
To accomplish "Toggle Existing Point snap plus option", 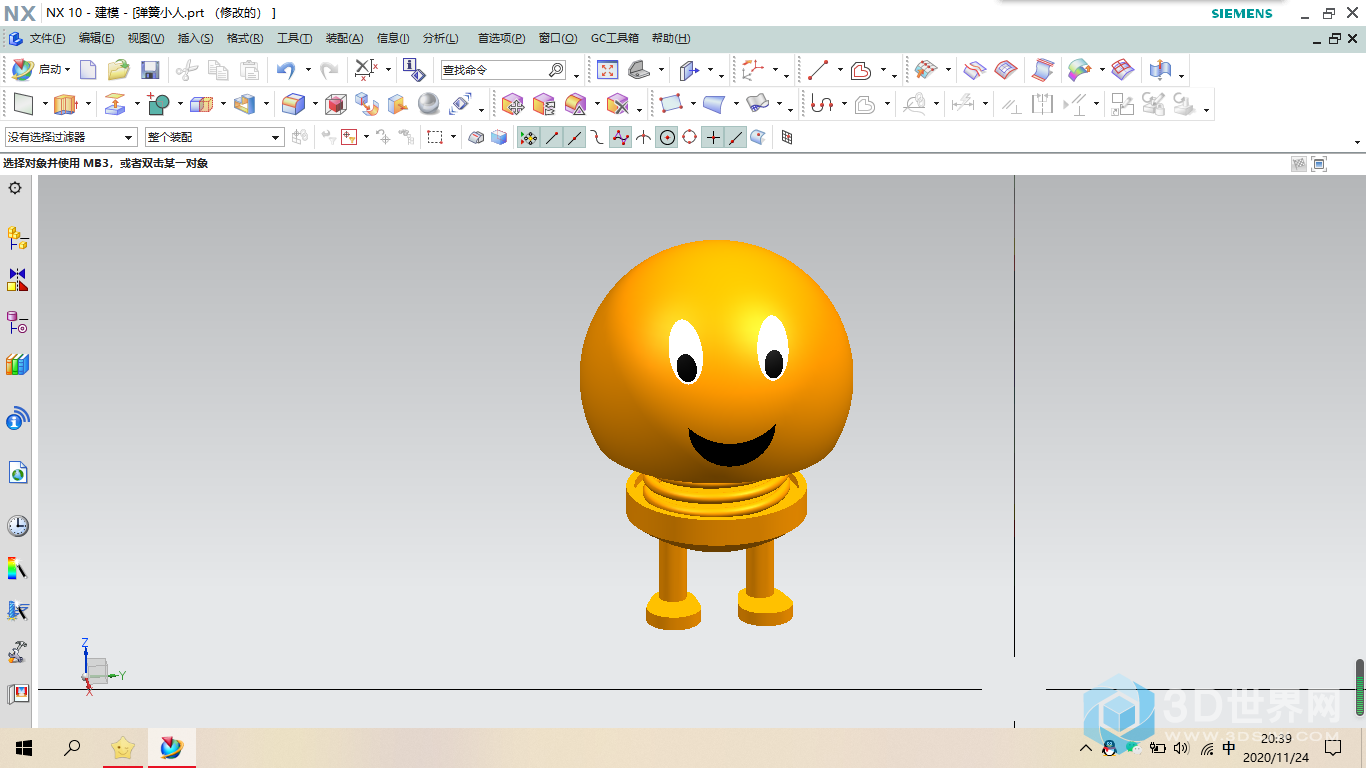I will pos(713,137).
